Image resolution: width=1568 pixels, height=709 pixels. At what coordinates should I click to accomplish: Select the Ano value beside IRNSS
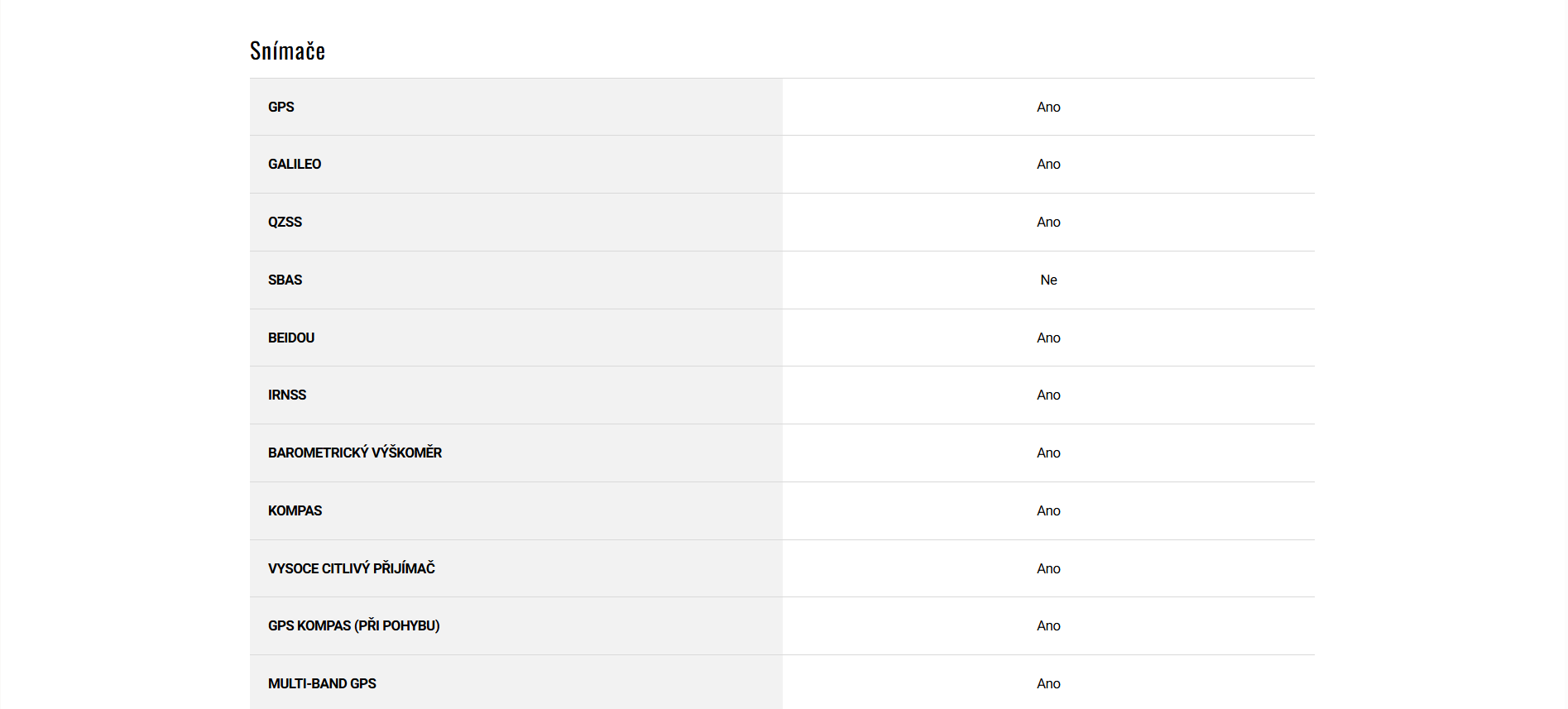pyautogui.click(x=1048, y=395)
